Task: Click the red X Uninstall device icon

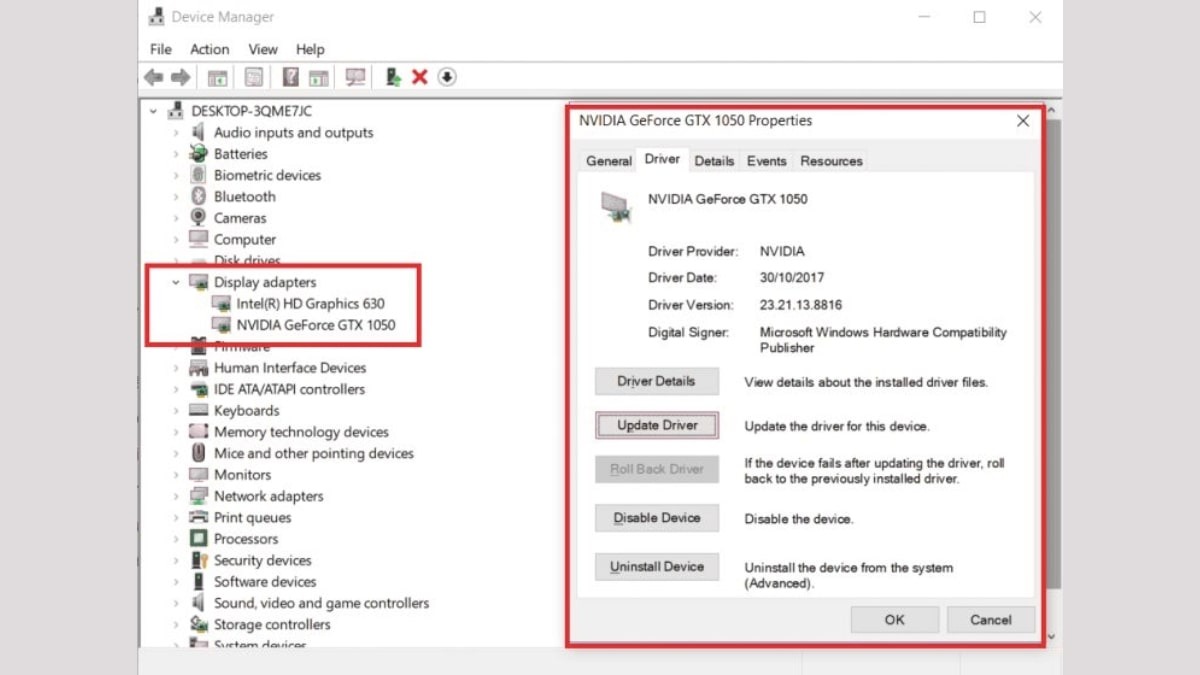Action: tap(420, 77)
